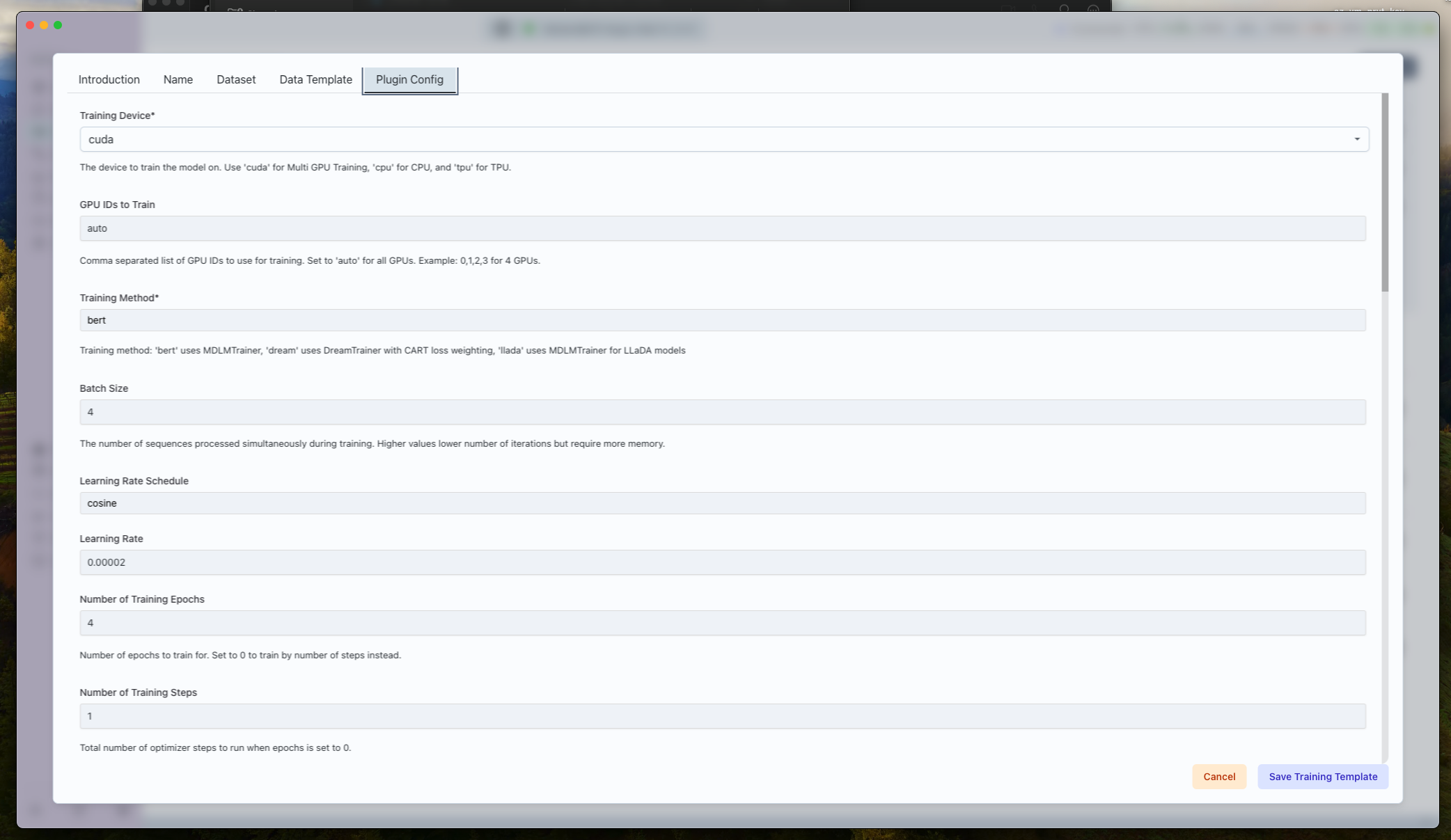Expand the Training Device dropdown arrow
Screen dimensions: 1451x840
[1356, 139]
